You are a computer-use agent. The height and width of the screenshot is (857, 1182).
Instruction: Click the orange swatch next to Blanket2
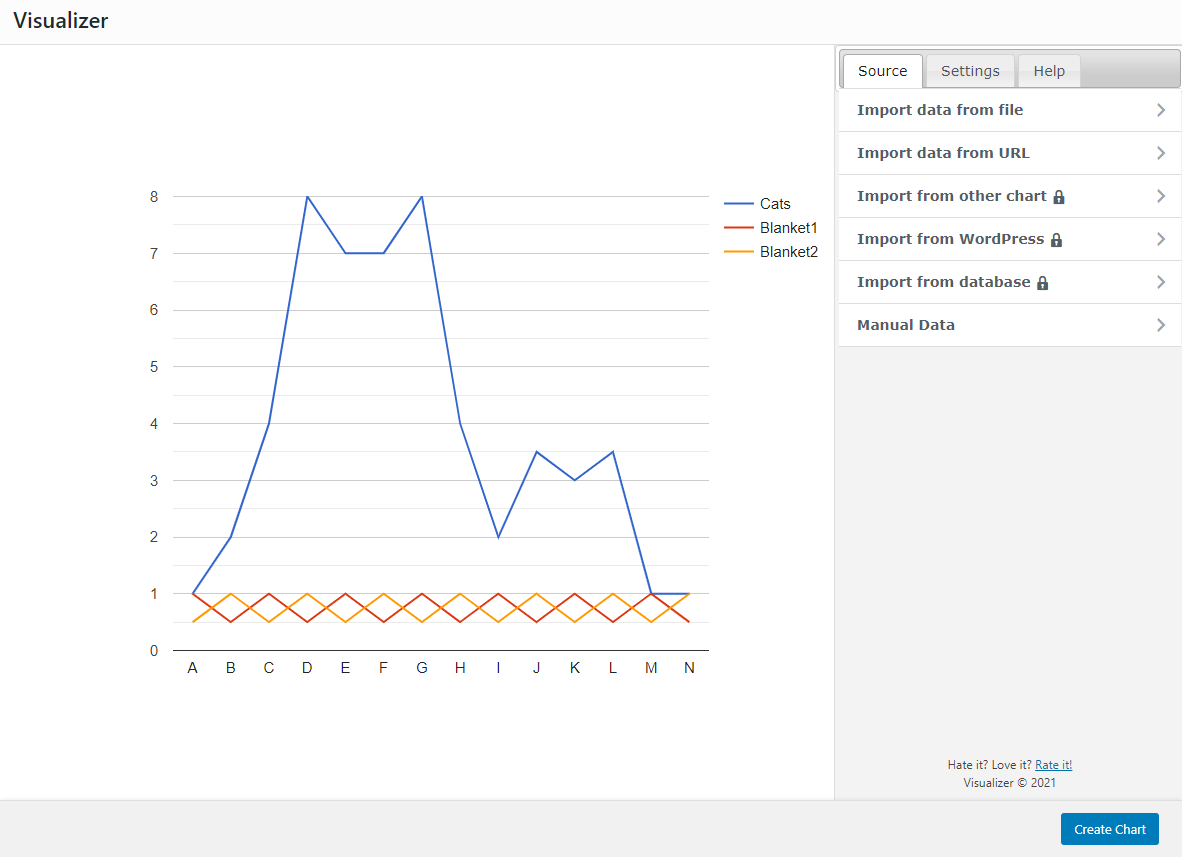pyautogui.click(x=737, y=252)
